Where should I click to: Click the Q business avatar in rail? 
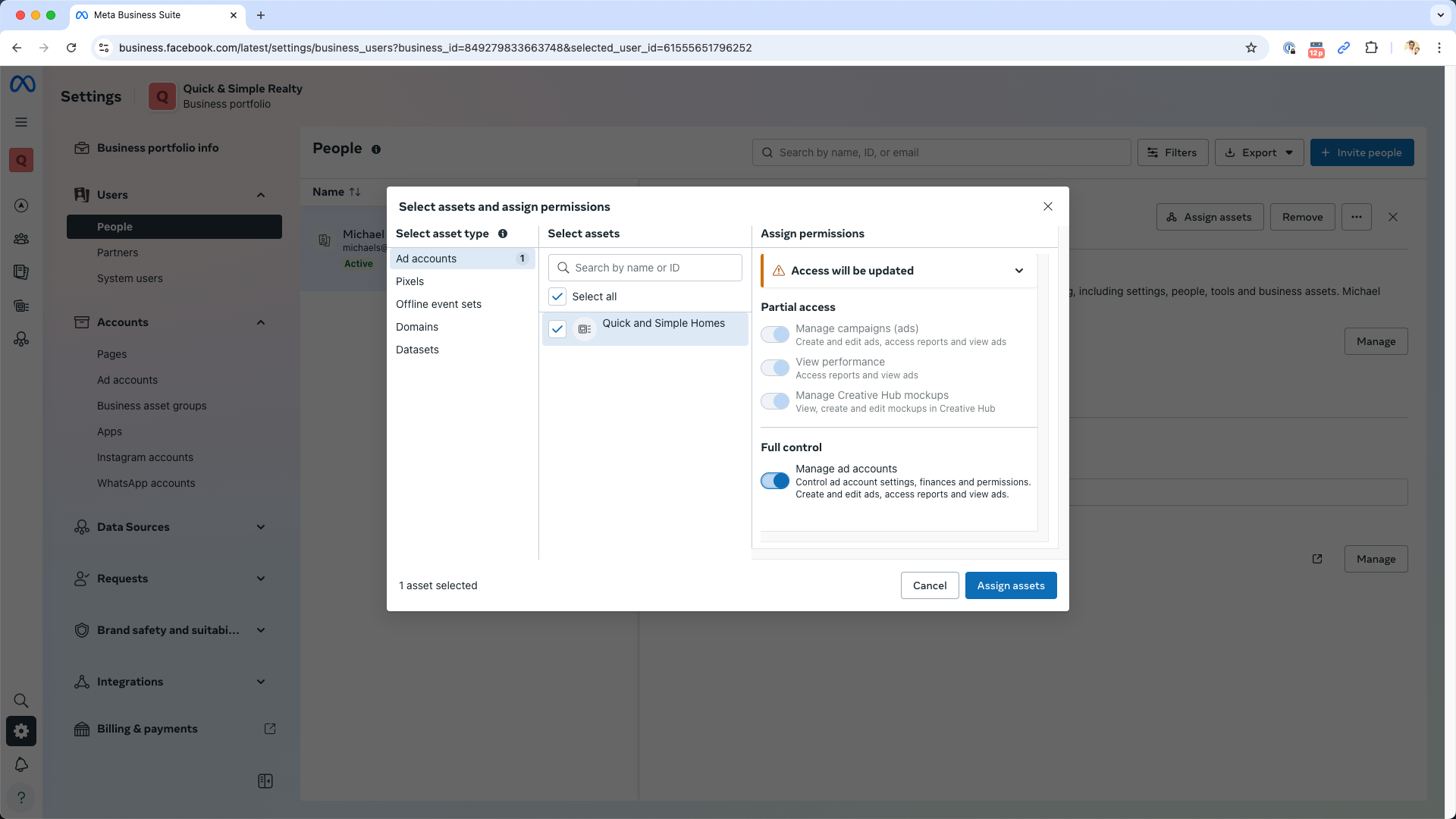coord(21,160)
